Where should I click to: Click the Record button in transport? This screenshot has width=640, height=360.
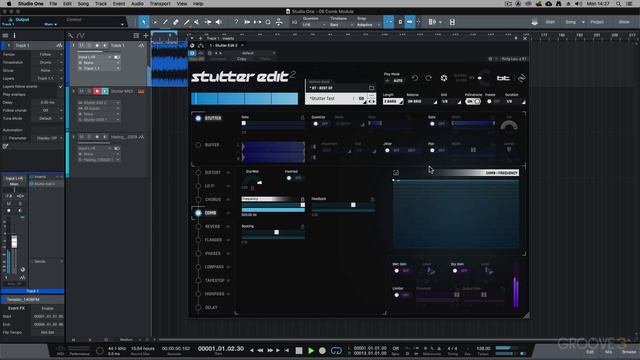click(x=322, y=350)
